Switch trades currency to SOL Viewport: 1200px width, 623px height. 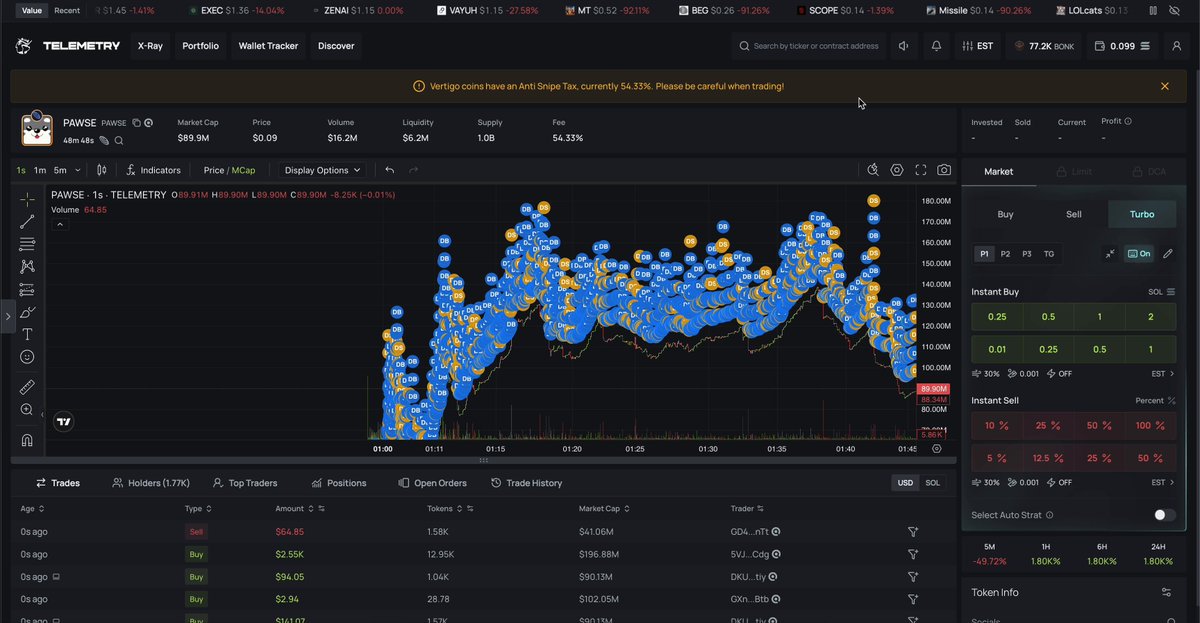pyautogui.click(x=932, y=483)
